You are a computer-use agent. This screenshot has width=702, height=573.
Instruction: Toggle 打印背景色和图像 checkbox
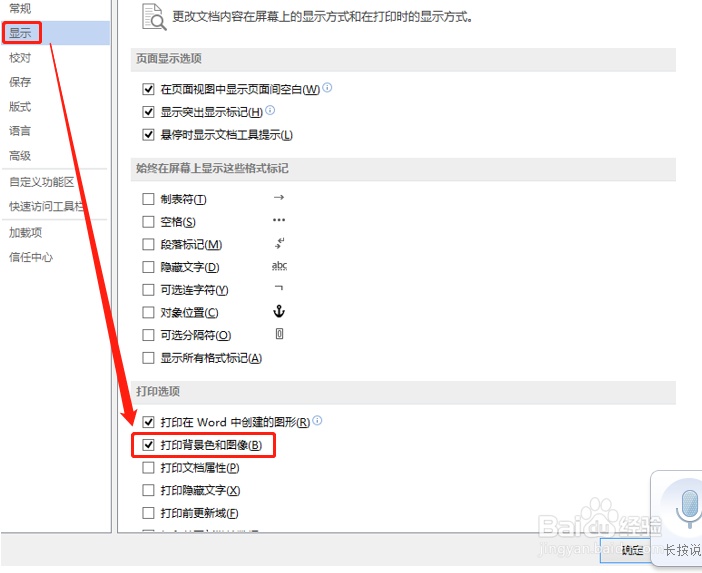148,445
